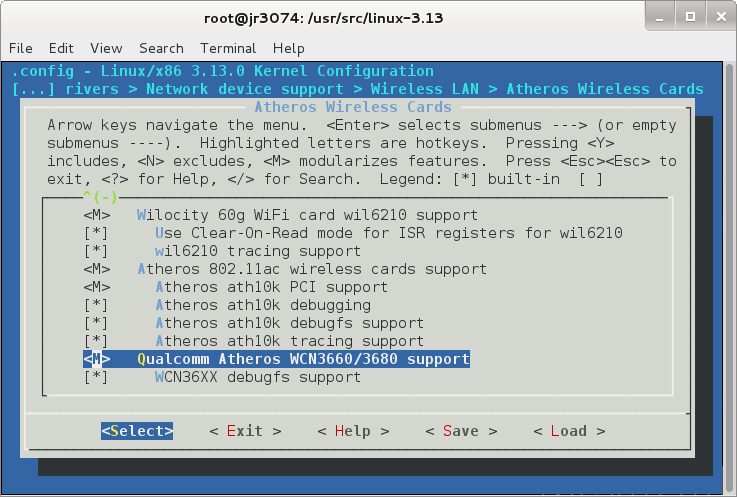Toggle WCN36XX debugfs support checkbox
Image resolution: width=737 pixels, height=497 pixels.
coord(96,377)
